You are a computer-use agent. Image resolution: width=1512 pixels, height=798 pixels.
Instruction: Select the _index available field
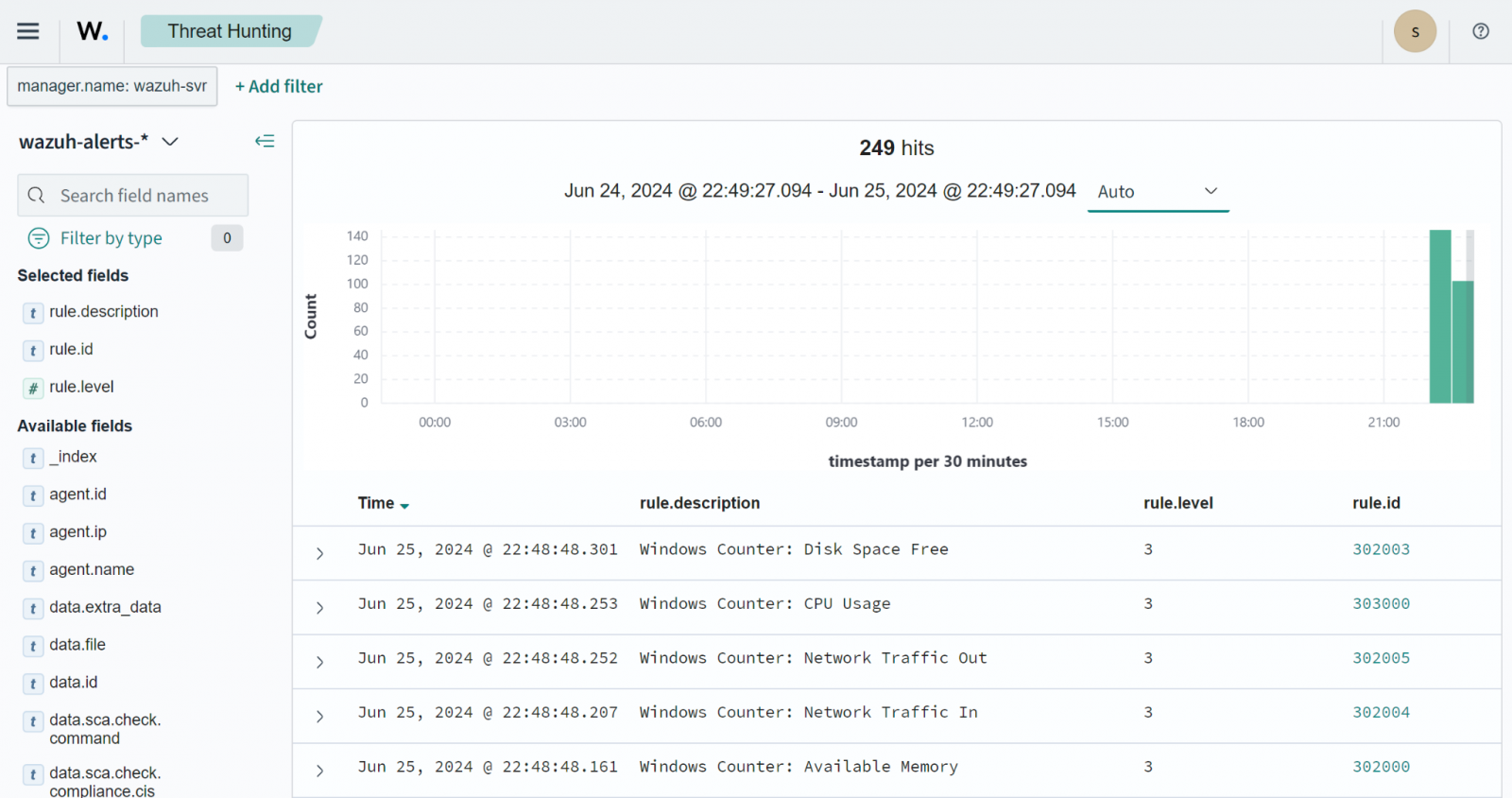pyautogui.click(x=73, y=457)
